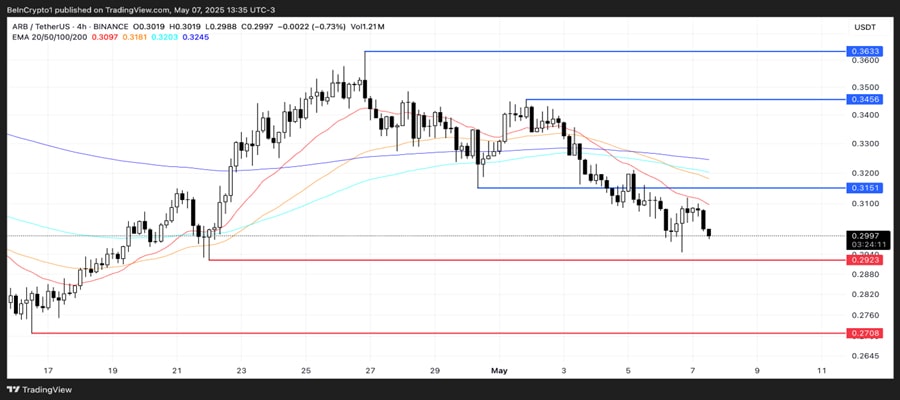Click the date label 9 on time axis
Image resolution: width=900 pixels, height=400 pixels.
pos(757,370)
